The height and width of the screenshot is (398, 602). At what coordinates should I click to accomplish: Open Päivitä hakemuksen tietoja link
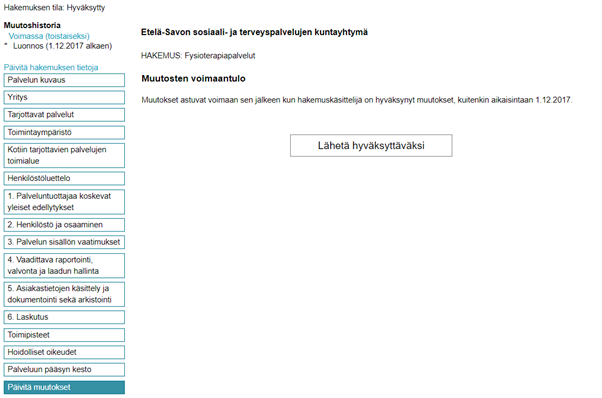[51, 68]
